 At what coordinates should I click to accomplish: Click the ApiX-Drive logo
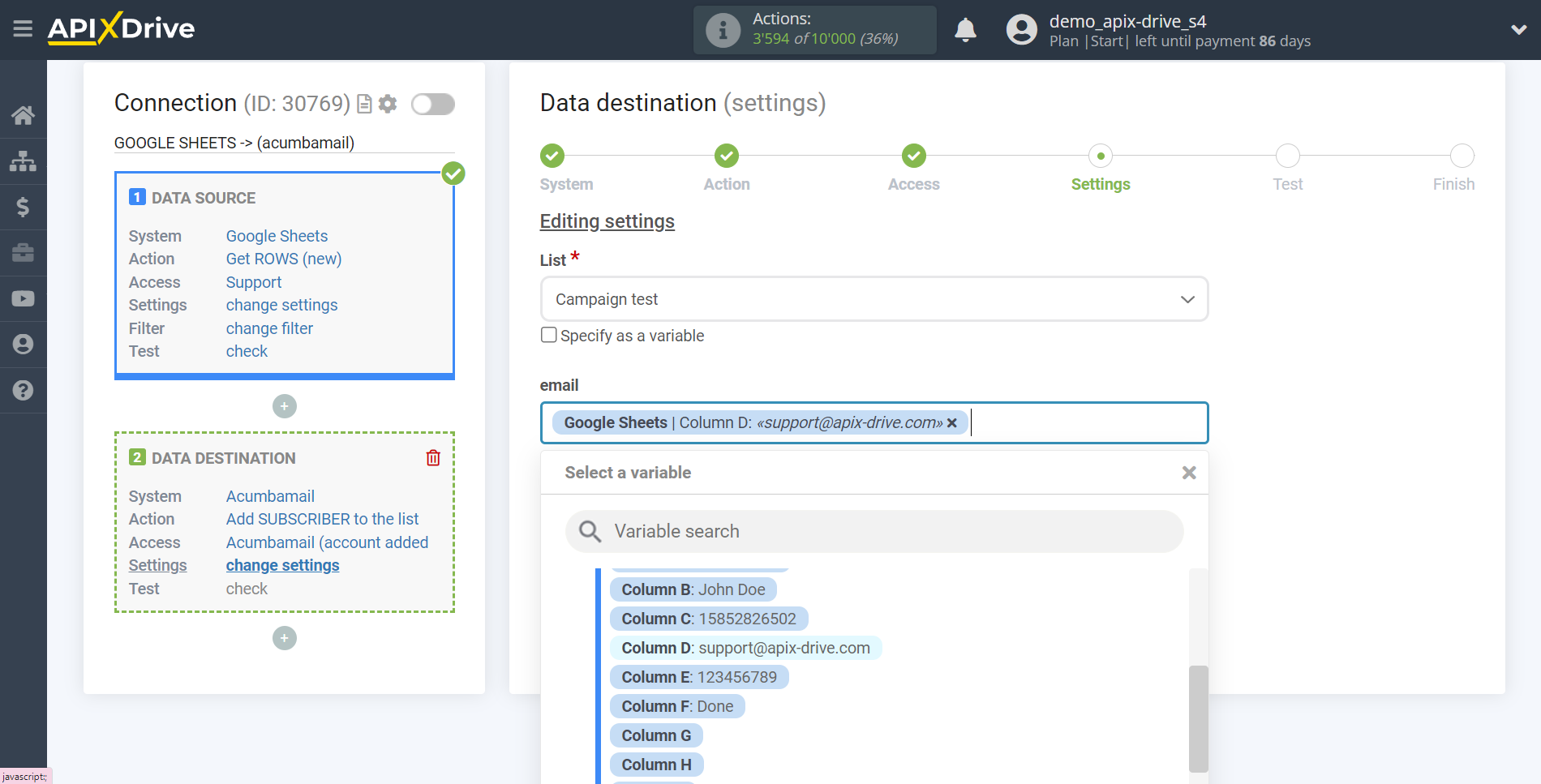[x=121, y=28]
